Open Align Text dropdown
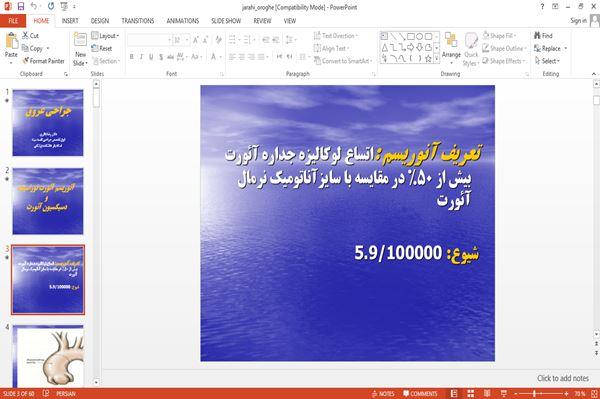 pyautogui.click(x=331, y=48)
